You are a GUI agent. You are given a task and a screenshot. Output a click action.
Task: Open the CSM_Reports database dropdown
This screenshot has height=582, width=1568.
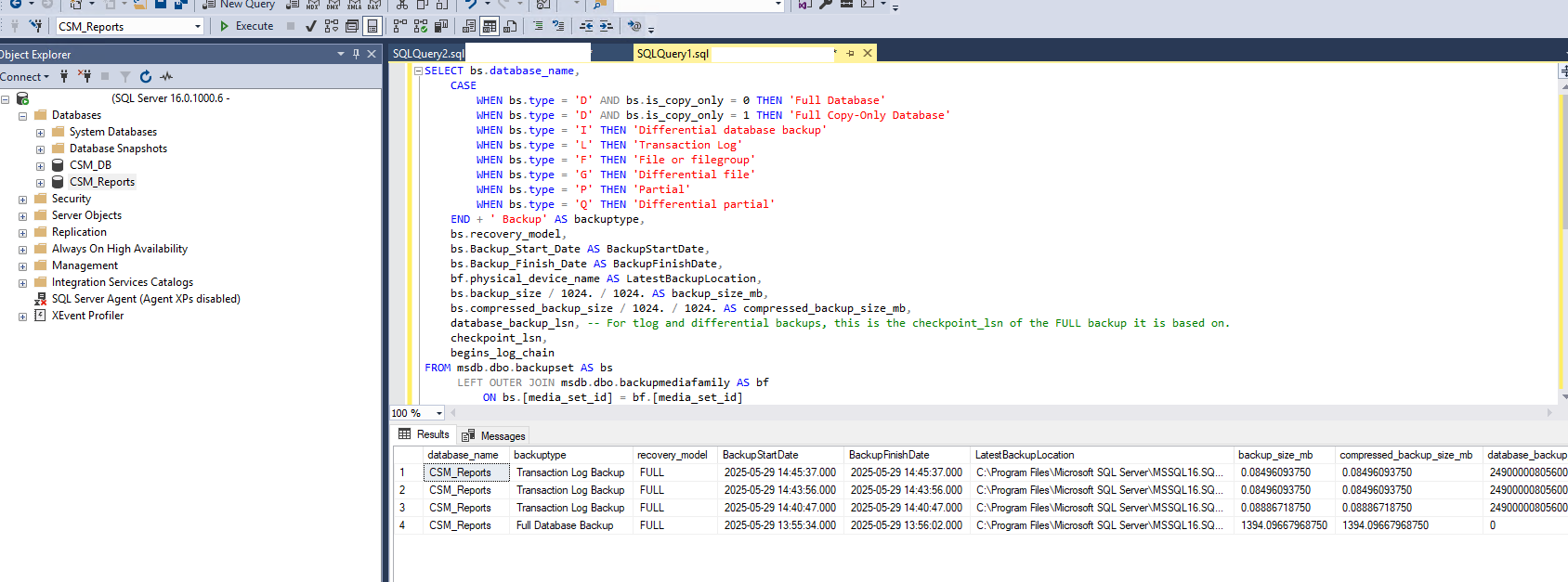[198, 27]
